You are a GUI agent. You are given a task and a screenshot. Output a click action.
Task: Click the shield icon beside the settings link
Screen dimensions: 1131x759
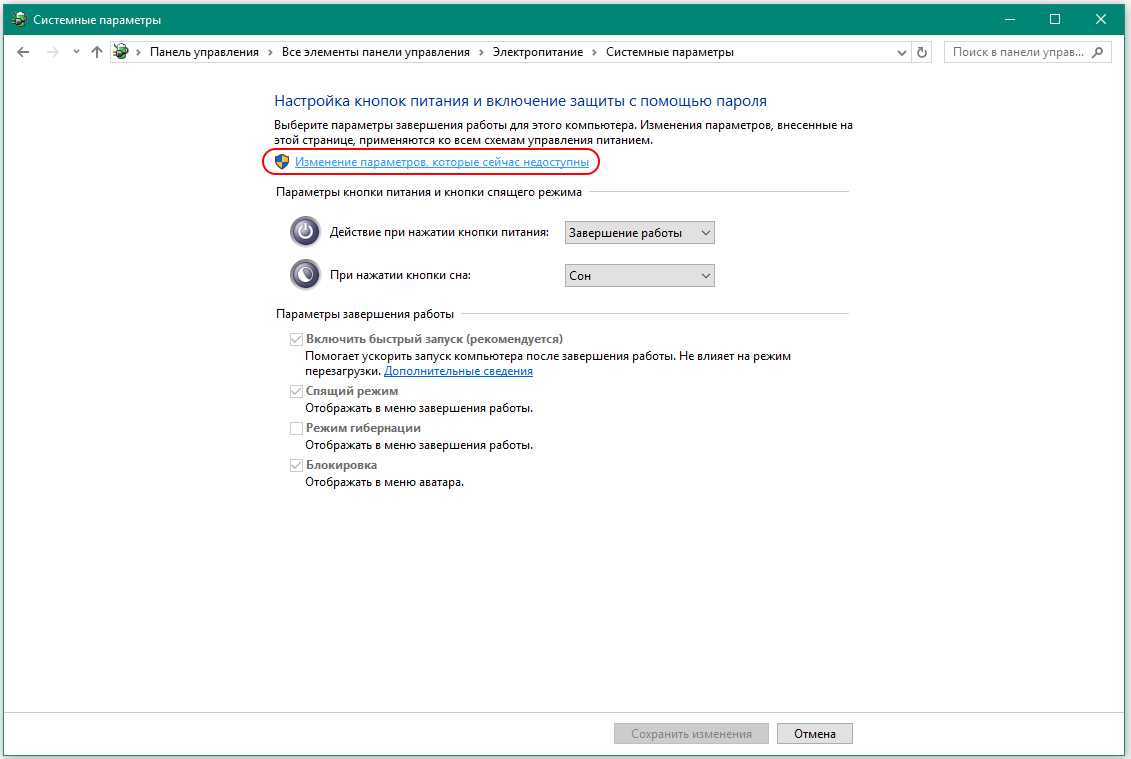tap(282, 162)
